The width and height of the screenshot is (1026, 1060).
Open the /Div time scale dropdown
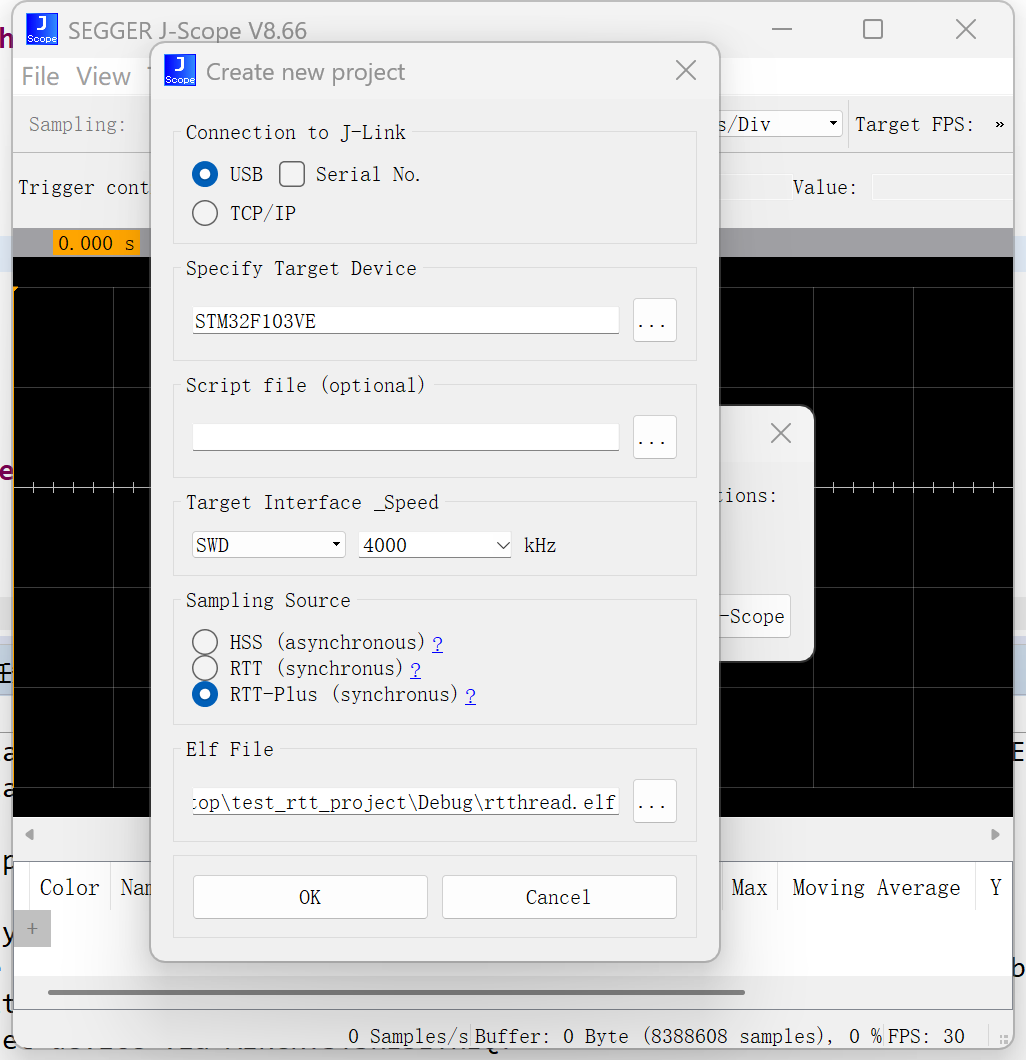[781, 124]
